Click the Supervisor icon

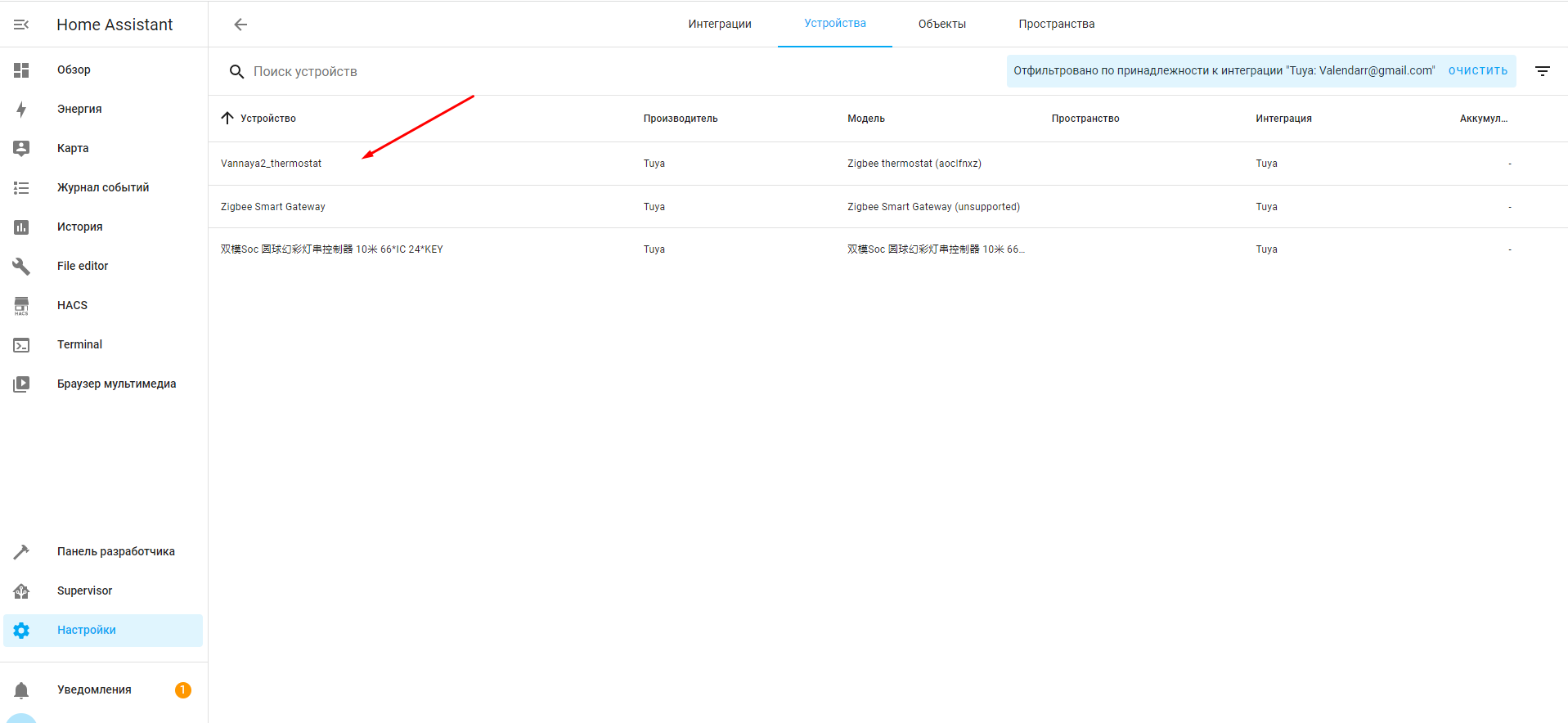21,591
